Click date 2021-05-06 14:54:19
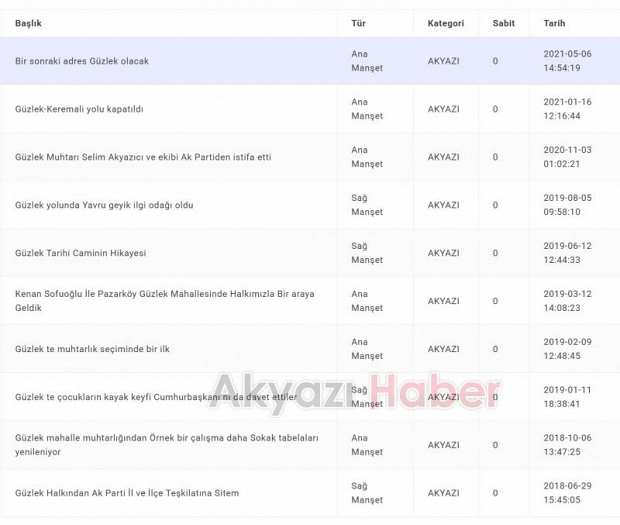Viewport: 620px width, 525px height. pyautogui.click(x=567, y=61)
